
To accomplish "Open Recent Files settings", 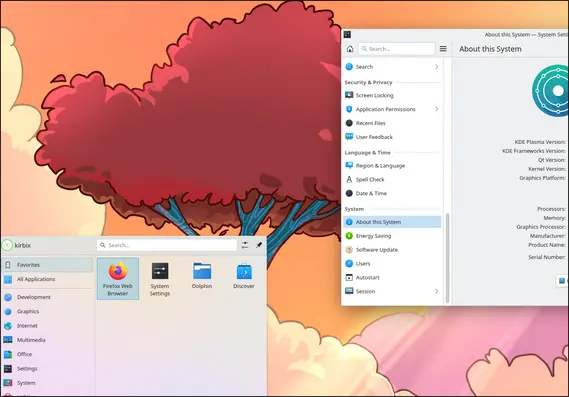I will pos(392,123).
